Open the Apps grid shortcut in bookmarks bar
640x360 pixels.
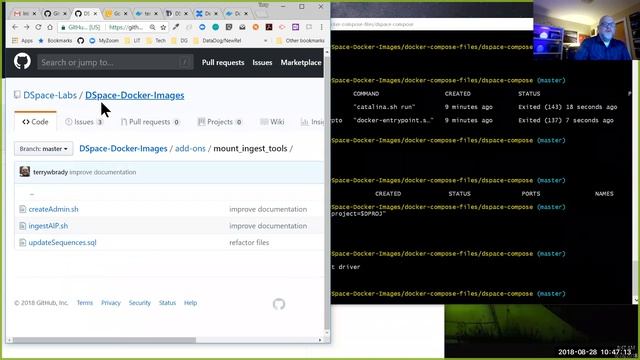coord(22,40)
